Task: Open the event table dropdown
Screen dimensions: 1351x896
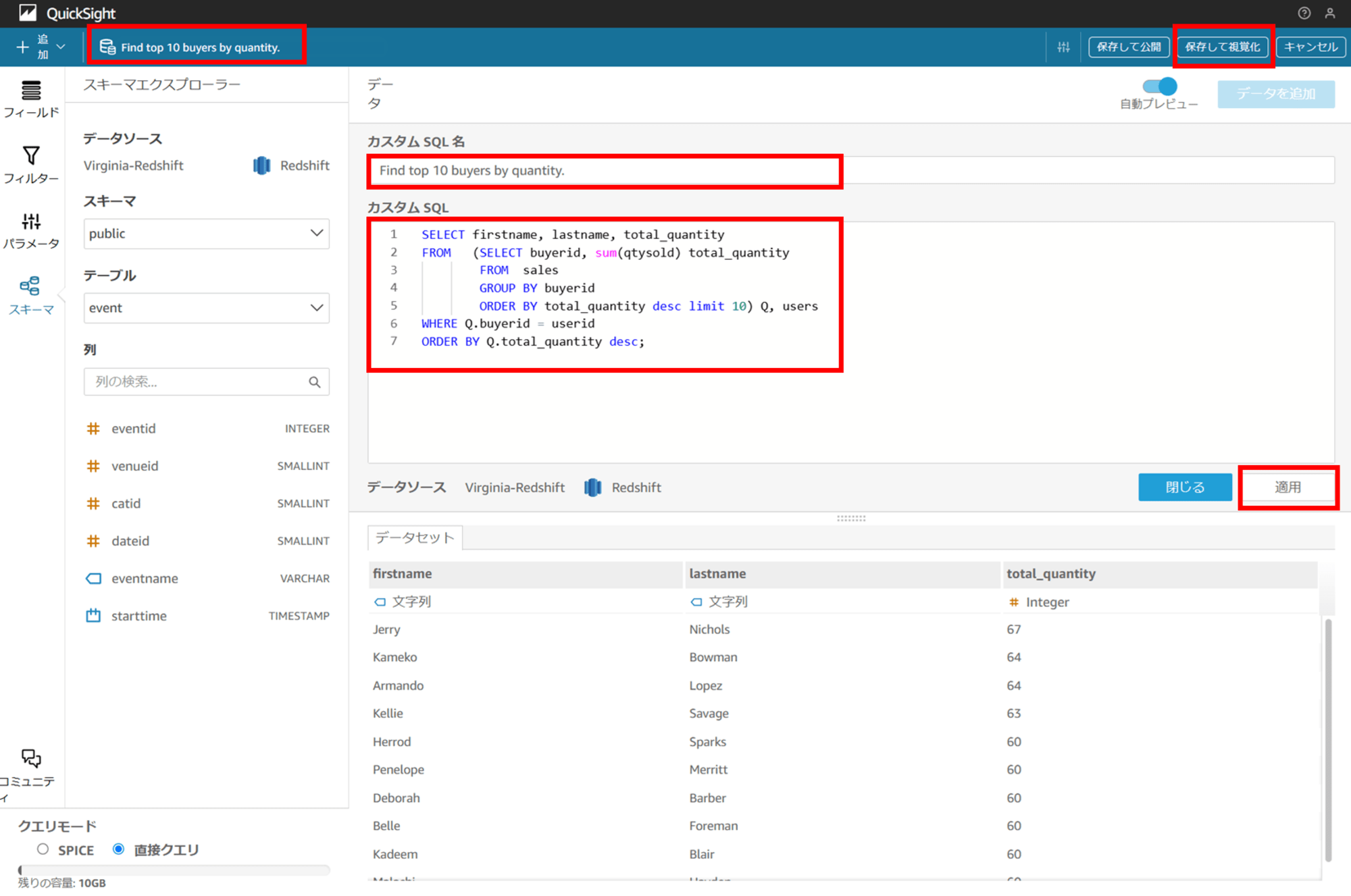Action: pyautogui.click(x=207, y=308)
